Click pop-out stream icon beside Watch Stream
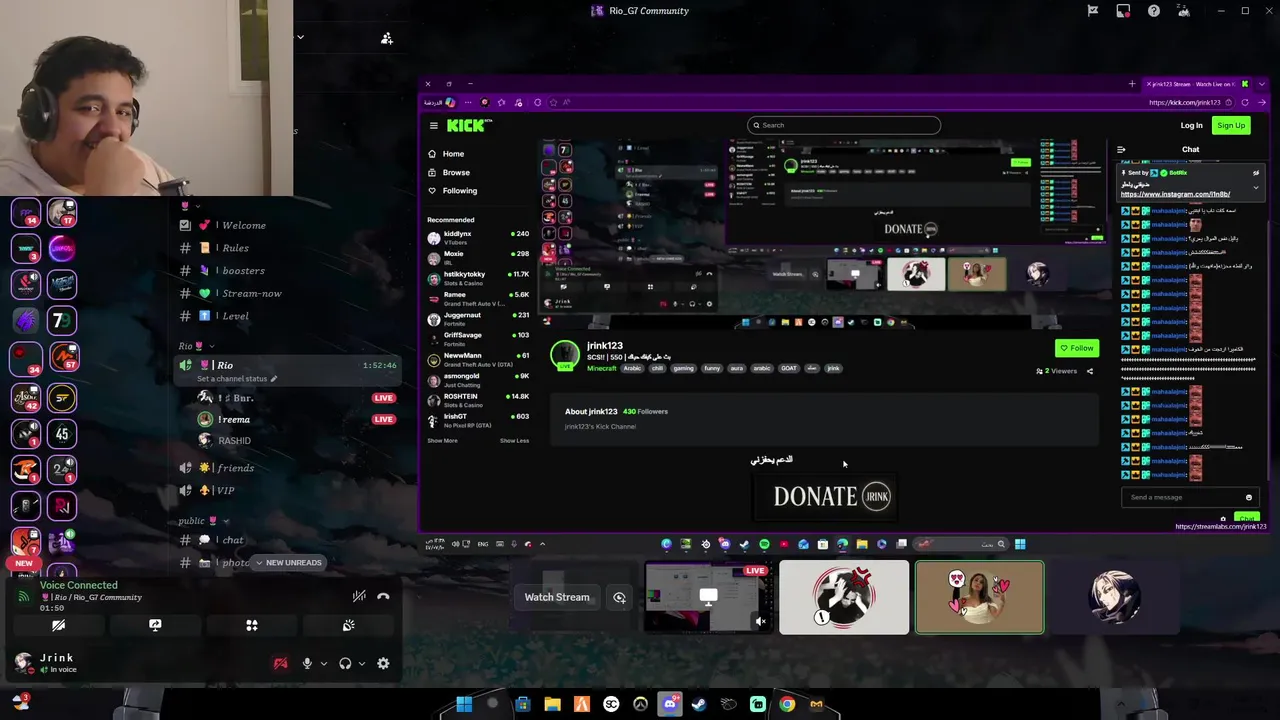 tap(619, 597)
